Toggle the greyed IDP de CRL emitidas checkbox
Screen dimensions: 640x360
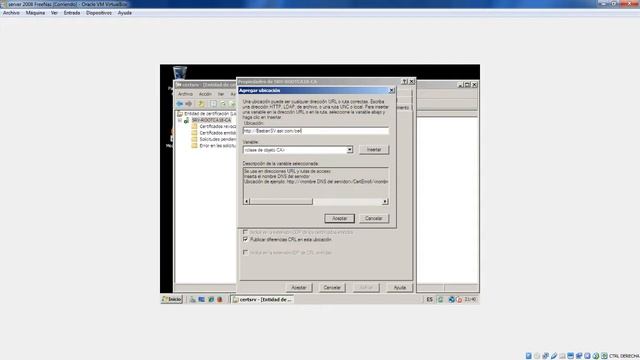coord(245,253)
